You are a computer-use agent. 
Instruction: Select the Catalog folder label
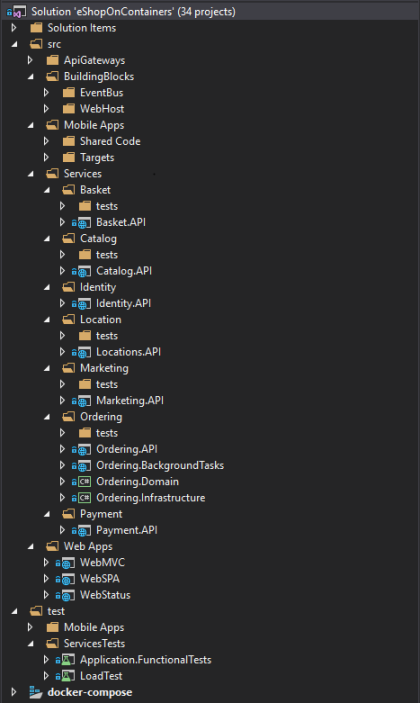98,239
